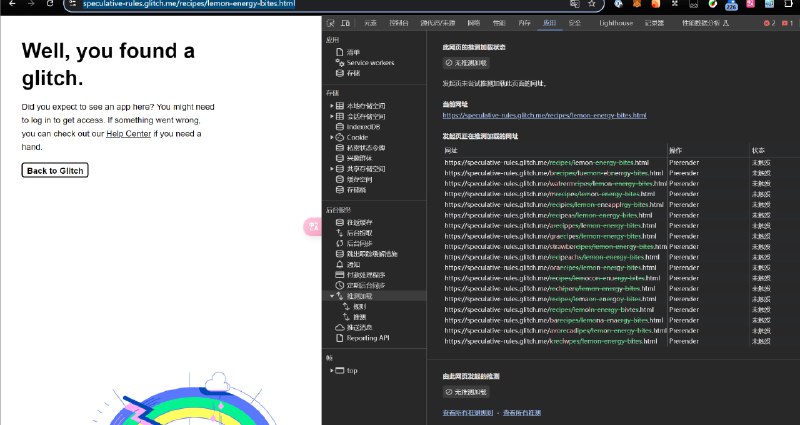Open the 查看所有推测 link
Screen dimensions: 800x425
coord(522,413)
